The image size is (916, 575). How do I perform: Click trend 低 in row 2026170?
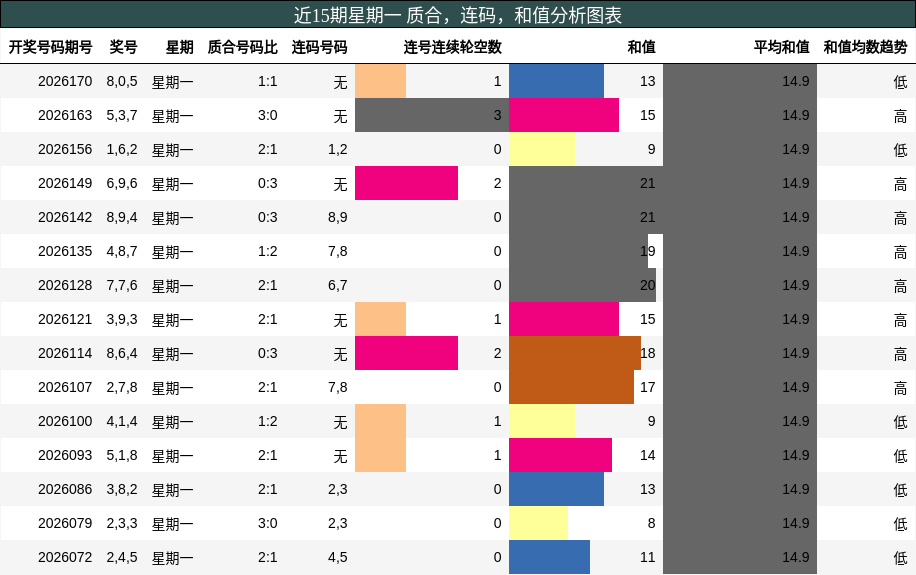[x=900, y=82]
